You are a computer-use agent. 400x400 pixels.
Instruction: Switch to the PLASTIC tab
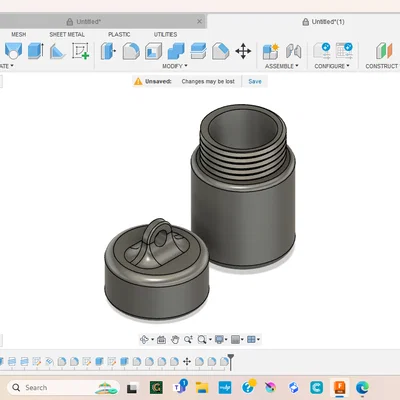coord(119,34)
